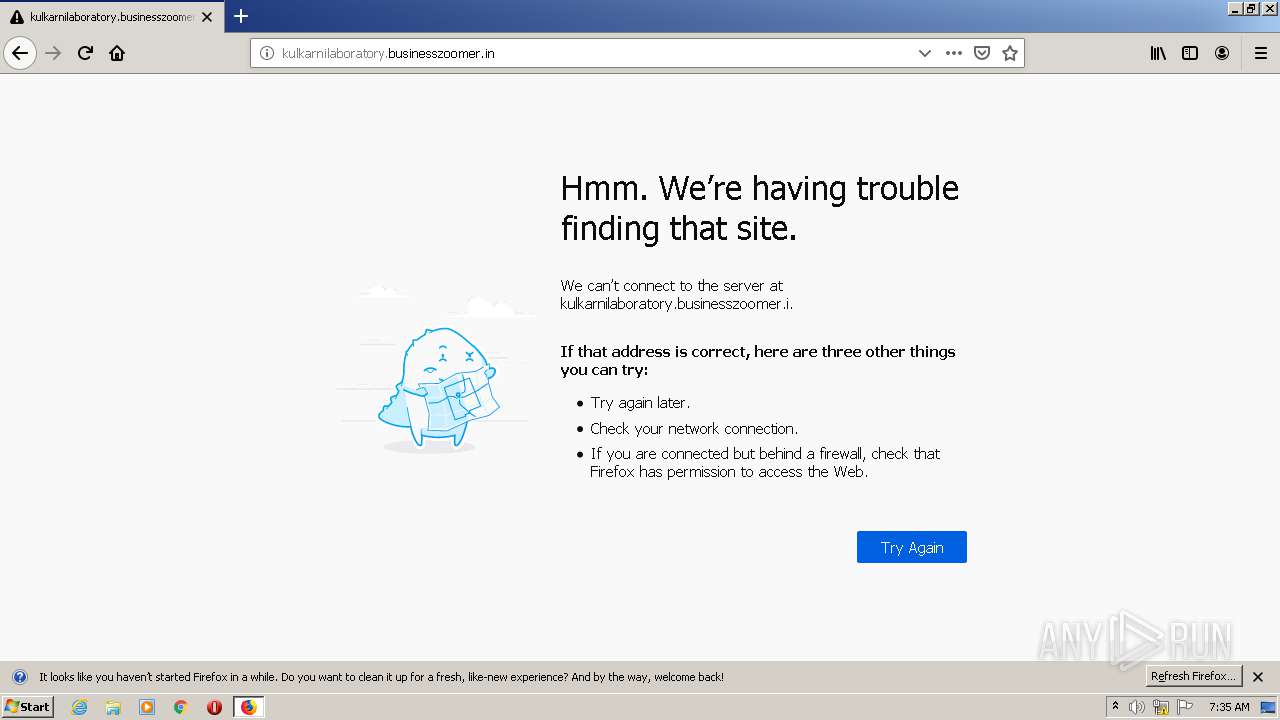Open the Library menu
Viewport: 1280px width, 720px height.
(1158, 53)
